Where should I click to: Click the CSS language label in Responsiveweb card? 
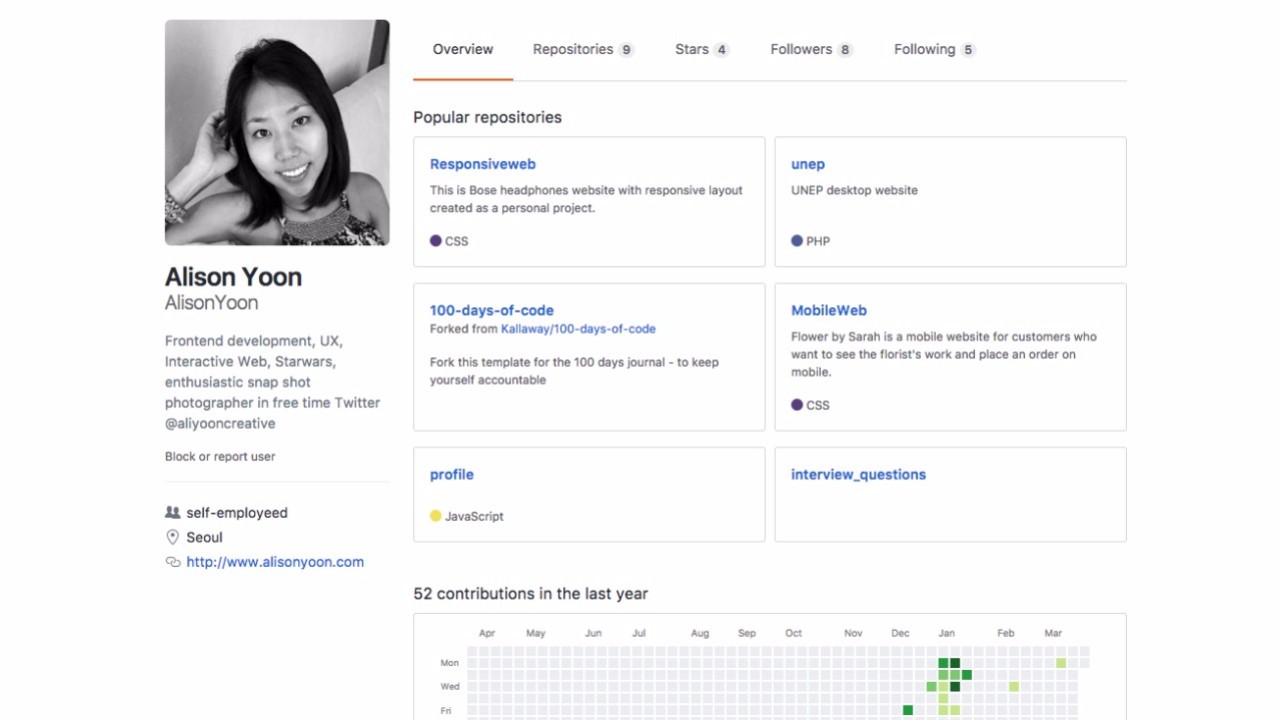[x=456, y=241]
